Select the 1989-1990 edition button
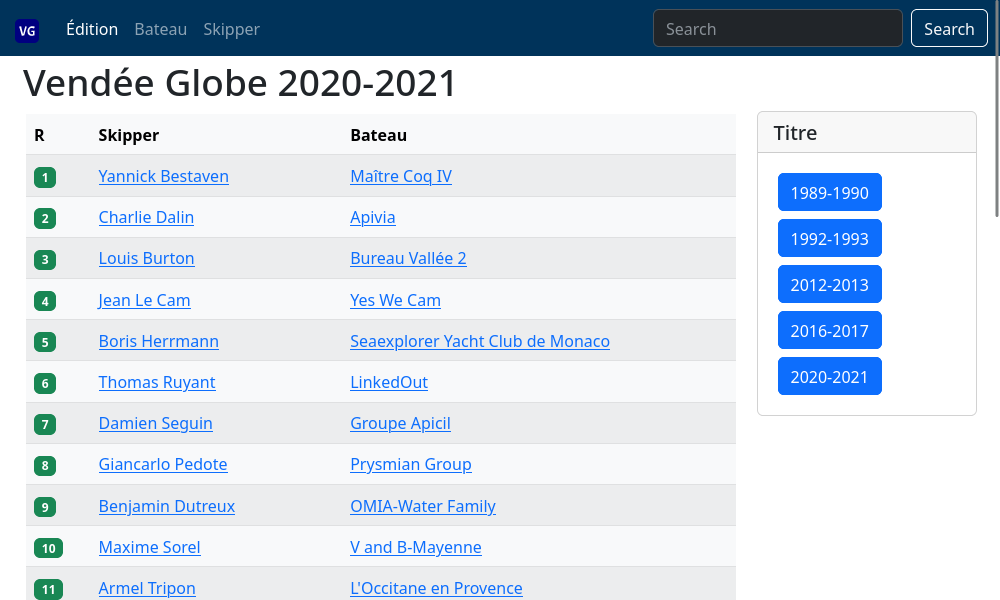This screenshot has width=1000, height=600. [x=830, y=193]
